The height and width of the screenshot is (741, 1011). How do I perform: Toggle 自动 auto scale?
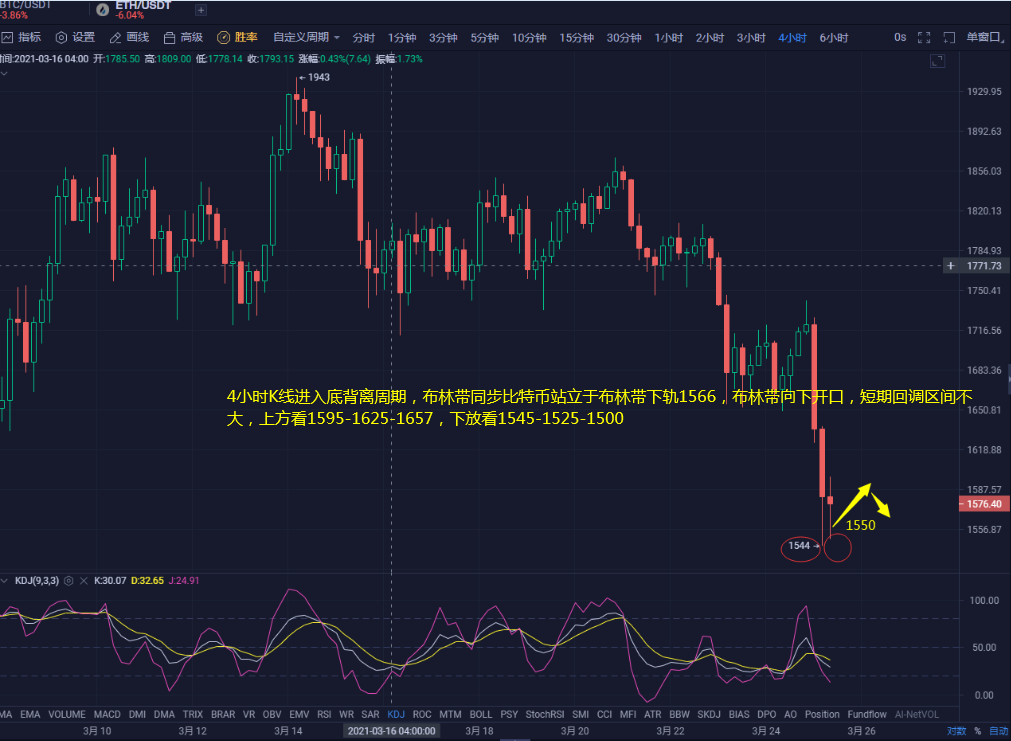[x=999, y=731]
